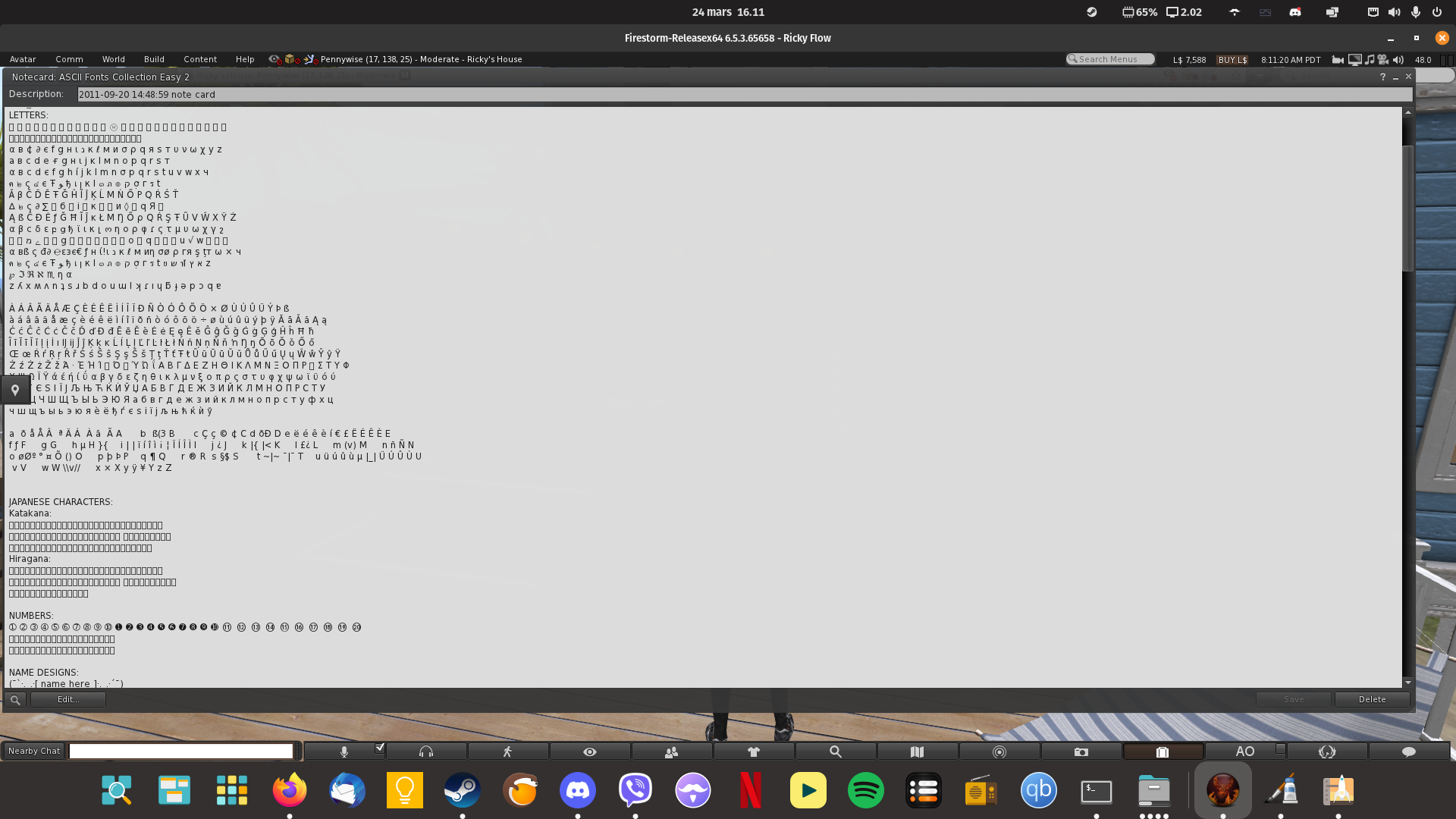Open the Nearby Chat dropdown
1456x819 pixels.
33,750
